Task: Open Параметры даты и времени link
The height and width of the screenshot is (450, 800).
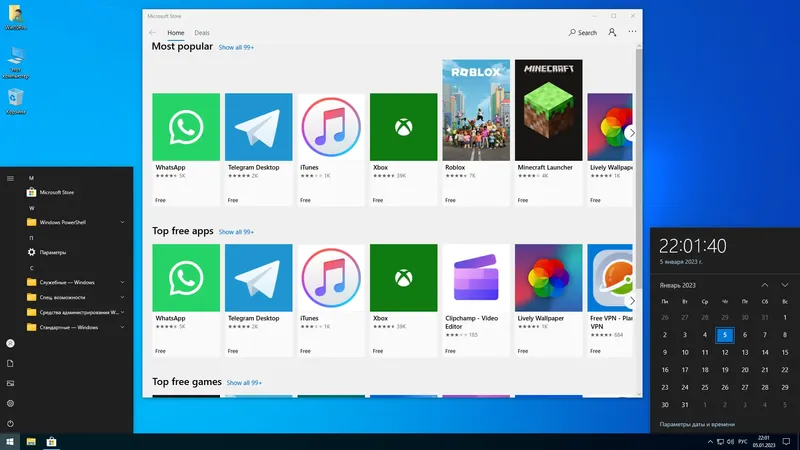Action: (697, 424)
